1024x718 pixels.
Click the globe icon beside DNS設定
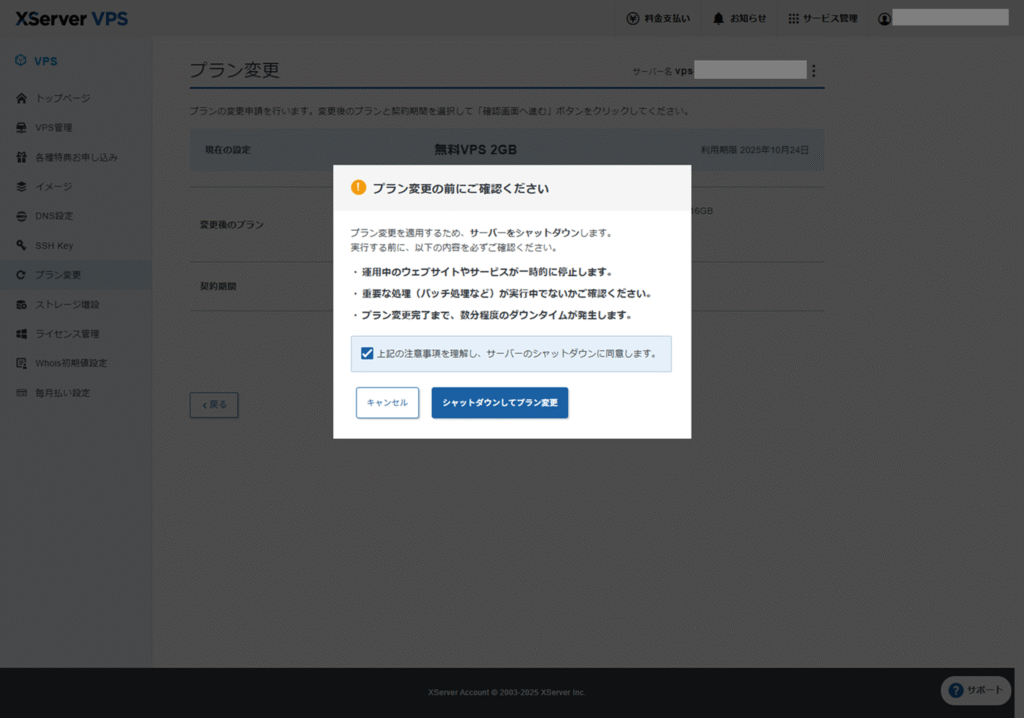(21, 216)
